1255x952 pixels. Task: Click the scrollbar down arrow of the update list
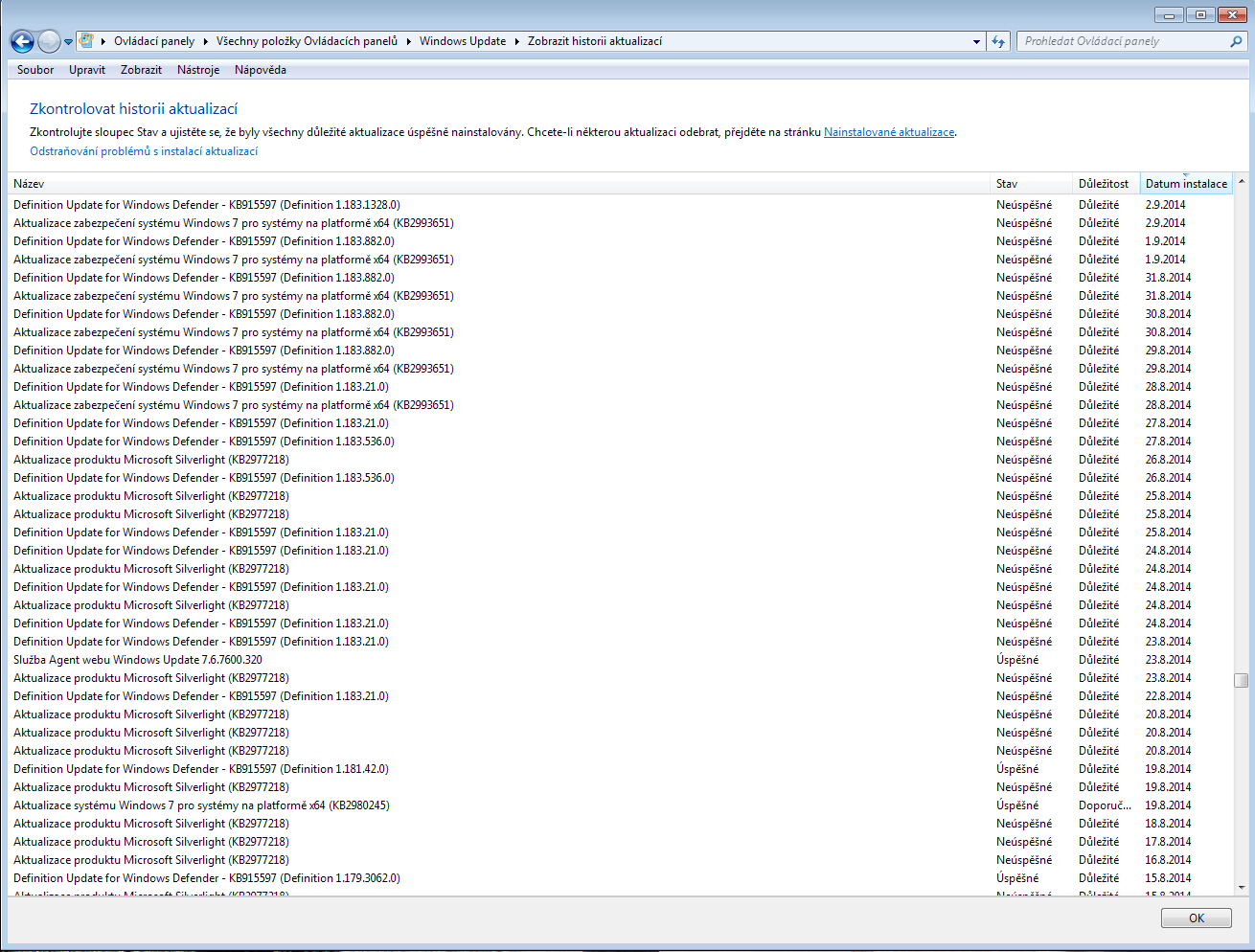click(1242, 888)
